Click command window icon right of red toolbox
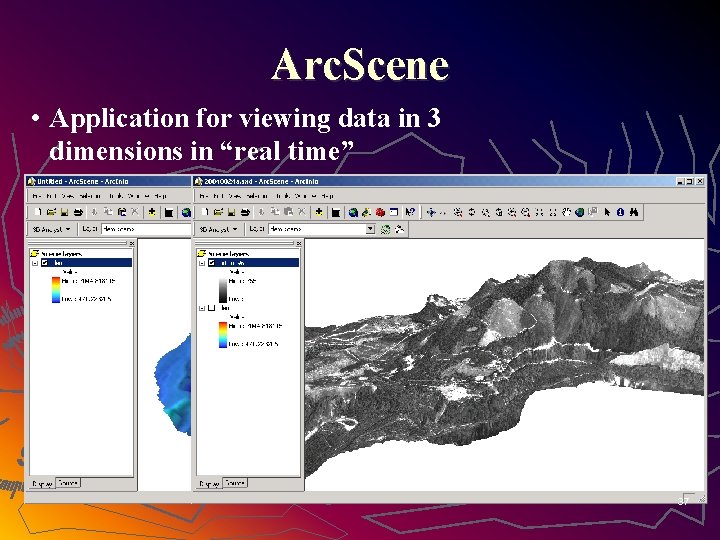Screen dimensions: 720x540 tap(394, 212)
